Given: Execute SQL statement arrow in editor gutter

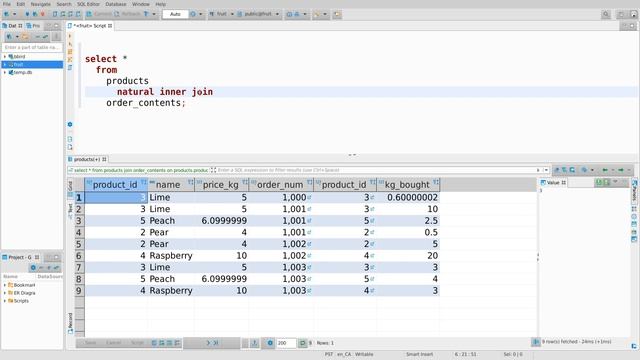Looking at the screenshot, I should [x=70, y=36].
